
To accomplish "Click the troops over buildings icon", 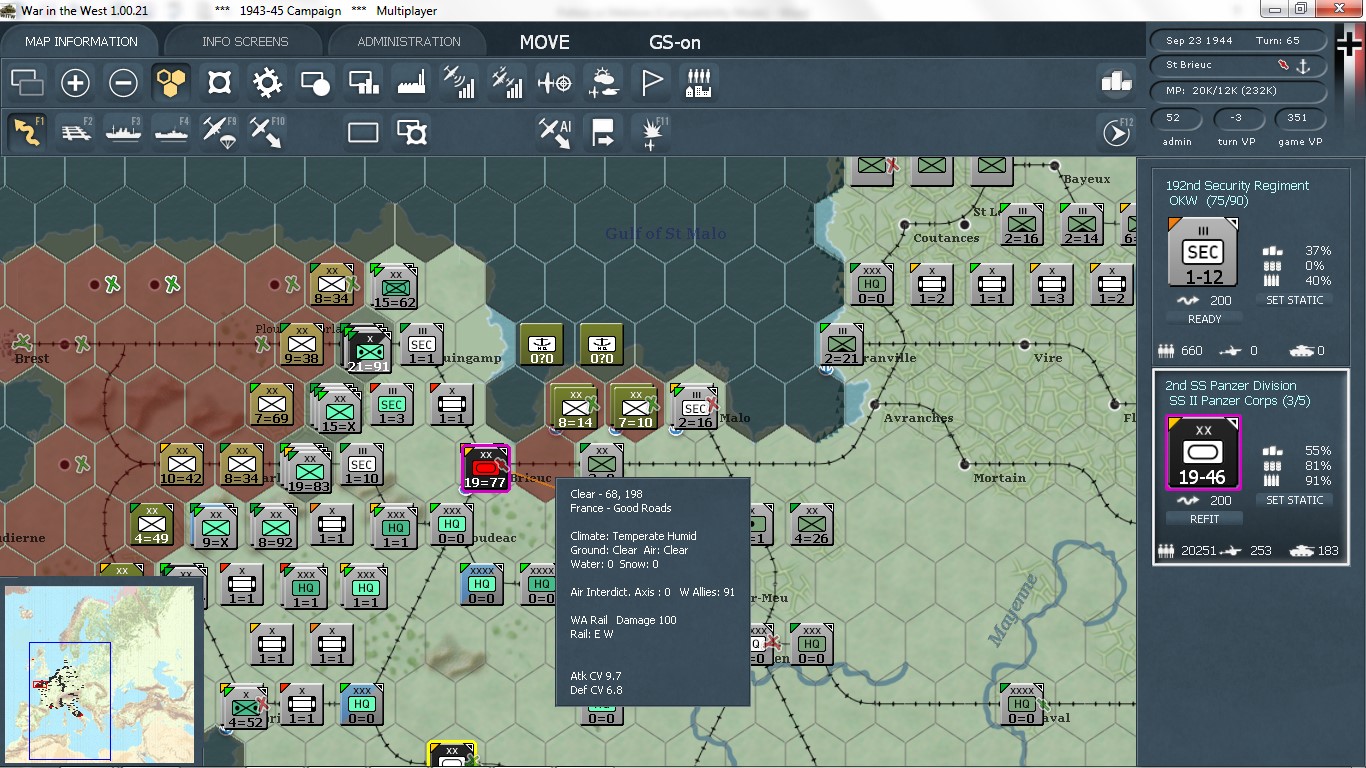I will (x=700, y=82).
